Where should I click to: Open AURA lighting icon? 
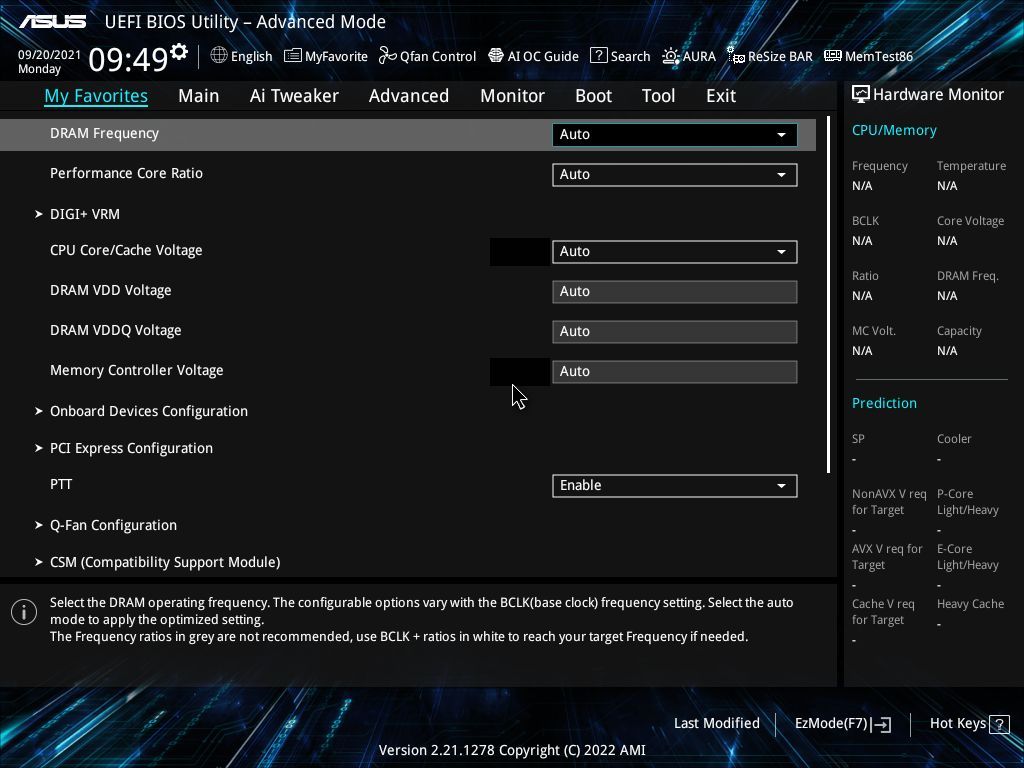coord(671,56)
